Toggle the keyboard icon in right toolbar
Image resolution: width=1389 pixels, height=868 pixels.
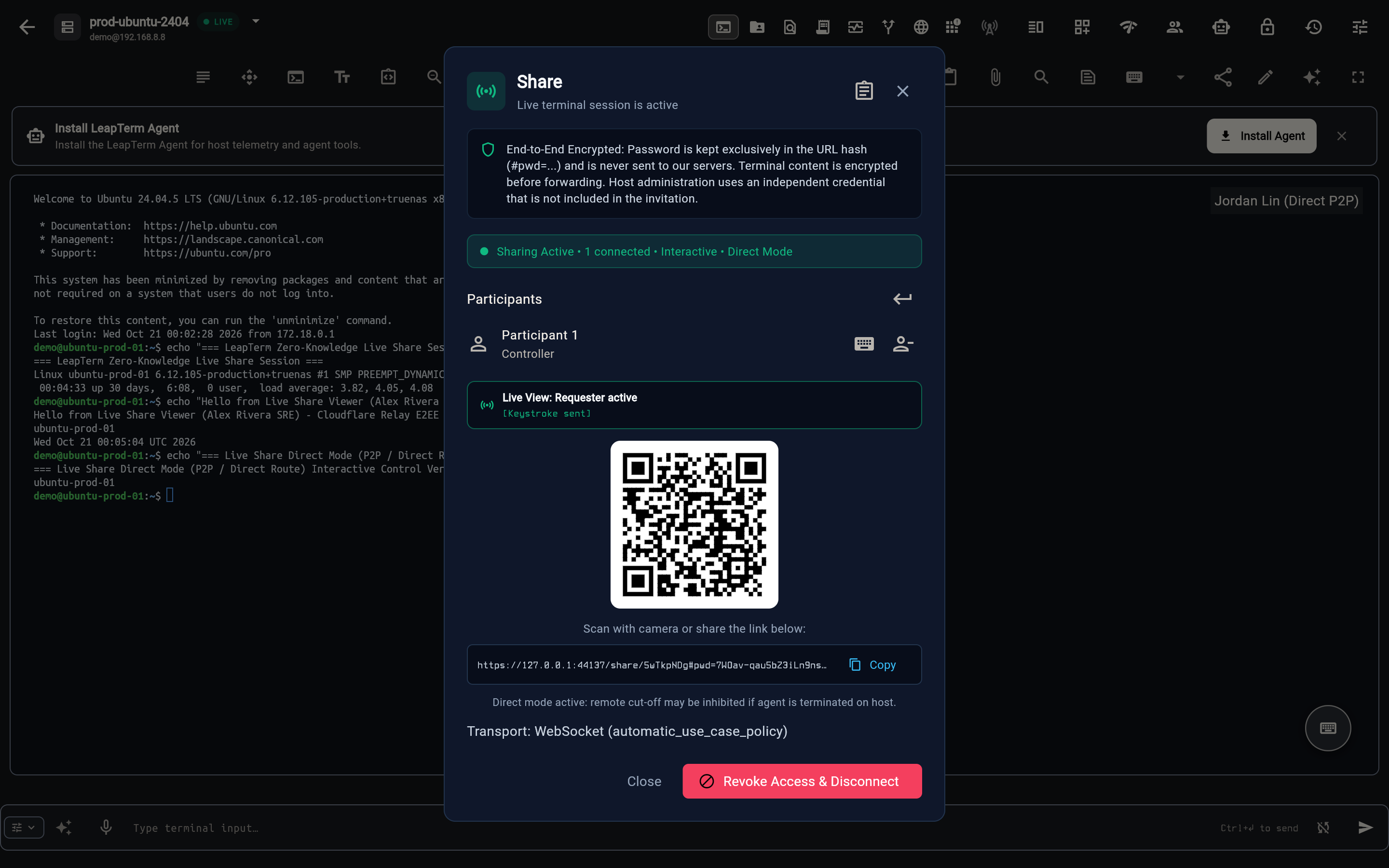tap(1134, 77)
